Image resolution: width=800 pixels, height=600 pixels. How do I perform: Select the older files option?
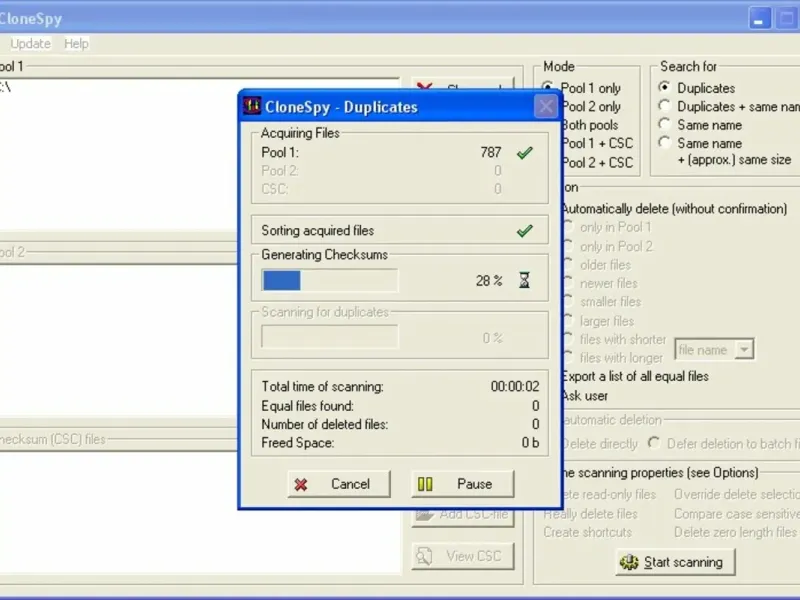597,265
